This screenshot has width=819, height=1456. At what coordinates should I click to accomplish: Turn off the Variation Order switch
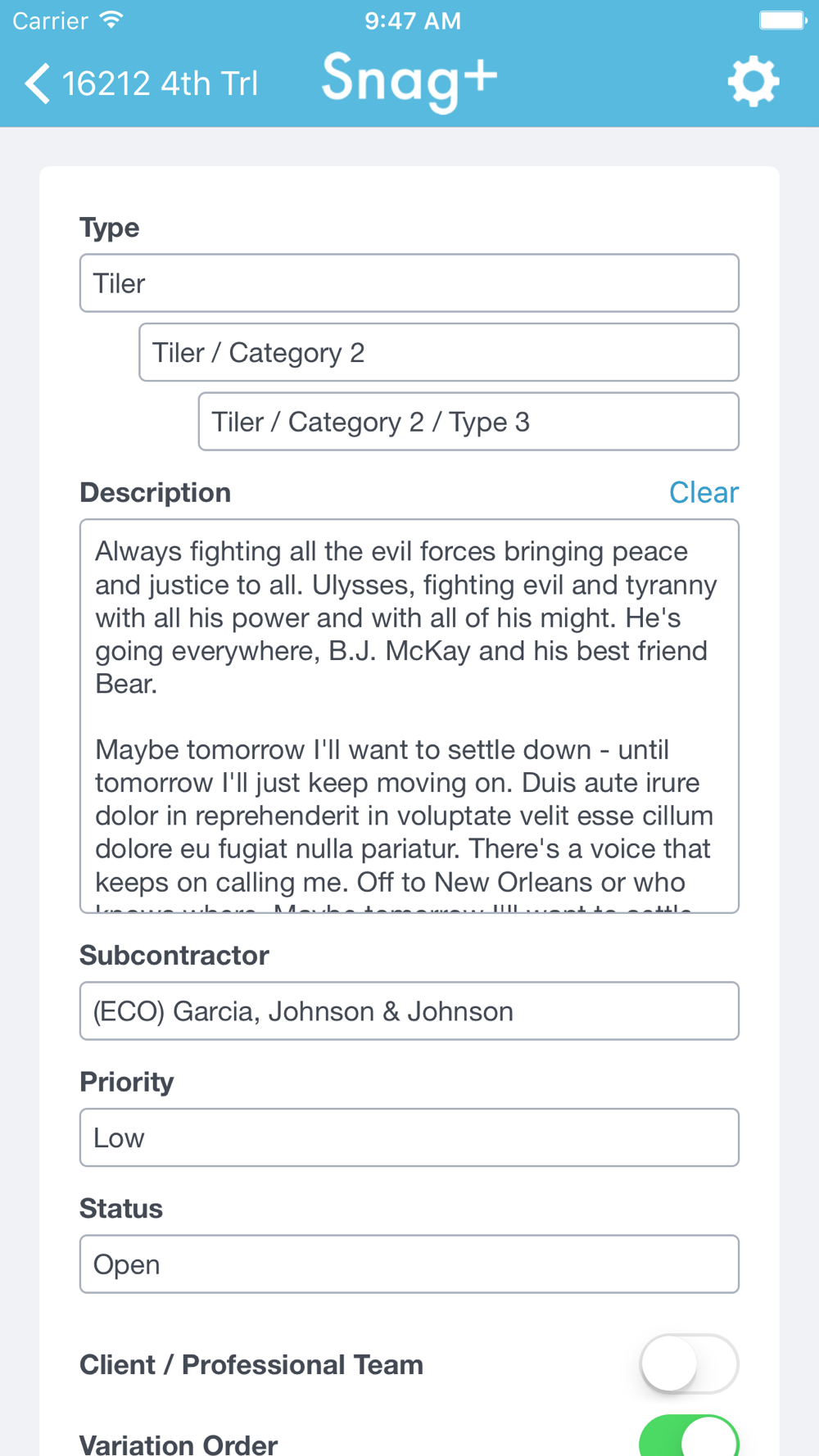[689, 1435]
